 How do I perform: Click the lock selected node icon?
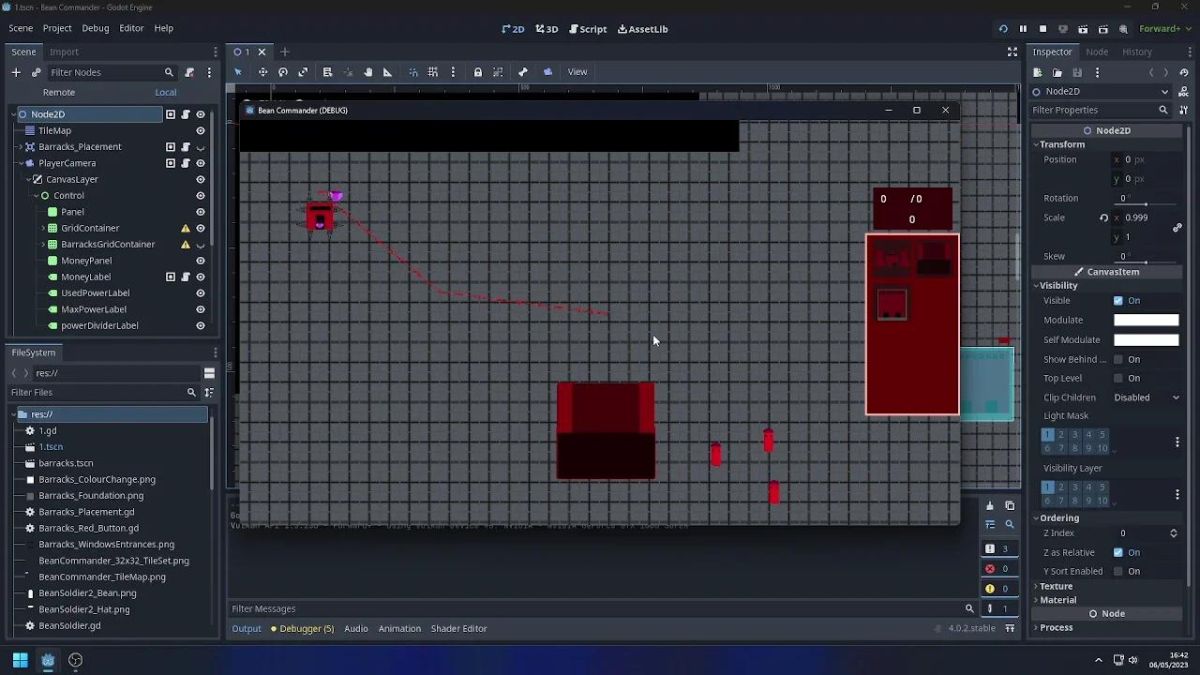[478, 72]
